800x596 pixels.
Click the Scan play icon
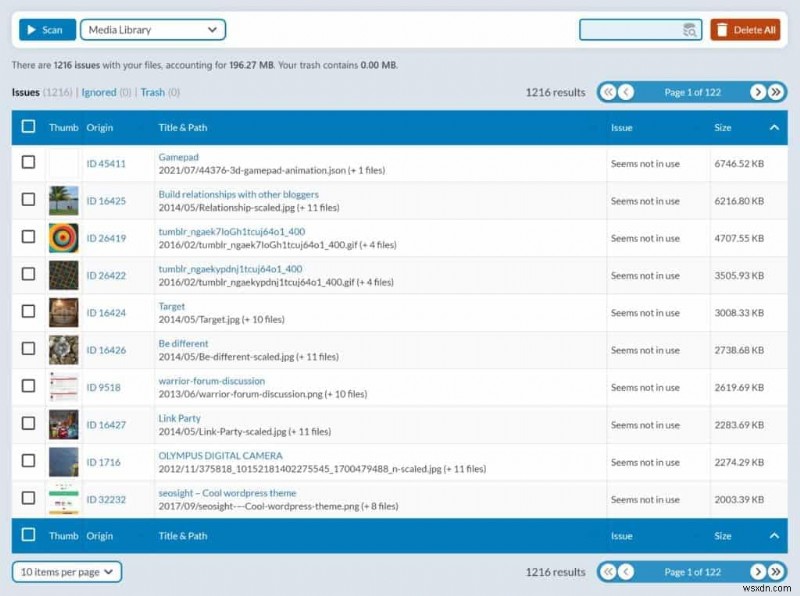(32, 29)
